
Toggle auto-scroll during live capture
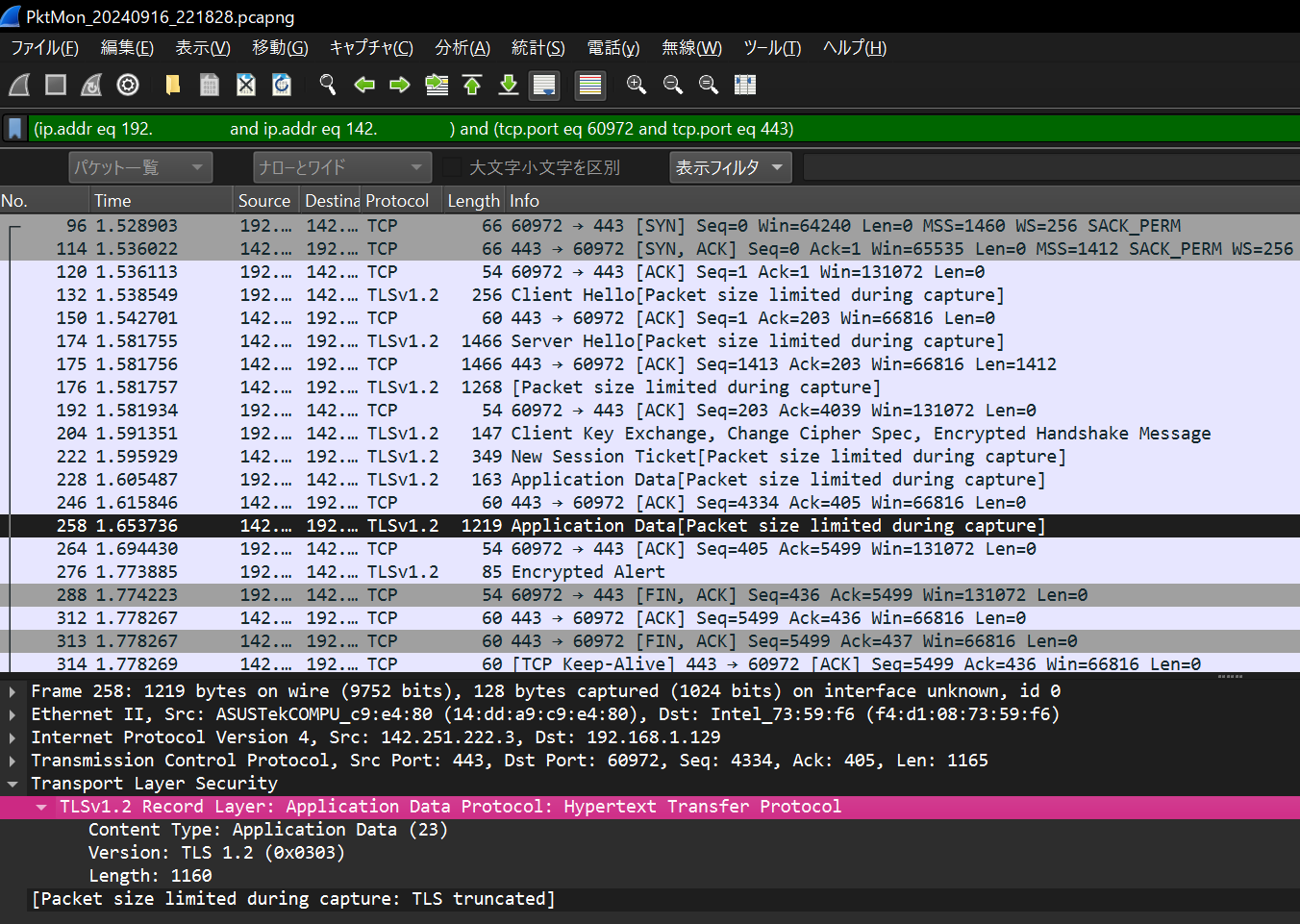tap(545, 86)
